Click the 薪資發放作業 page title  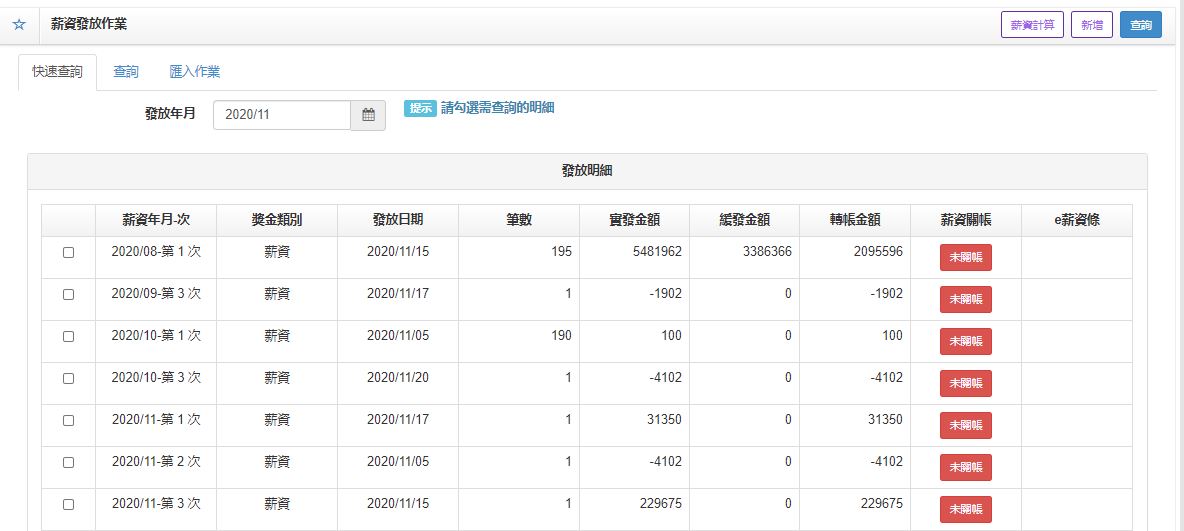(x=89, y=24)
